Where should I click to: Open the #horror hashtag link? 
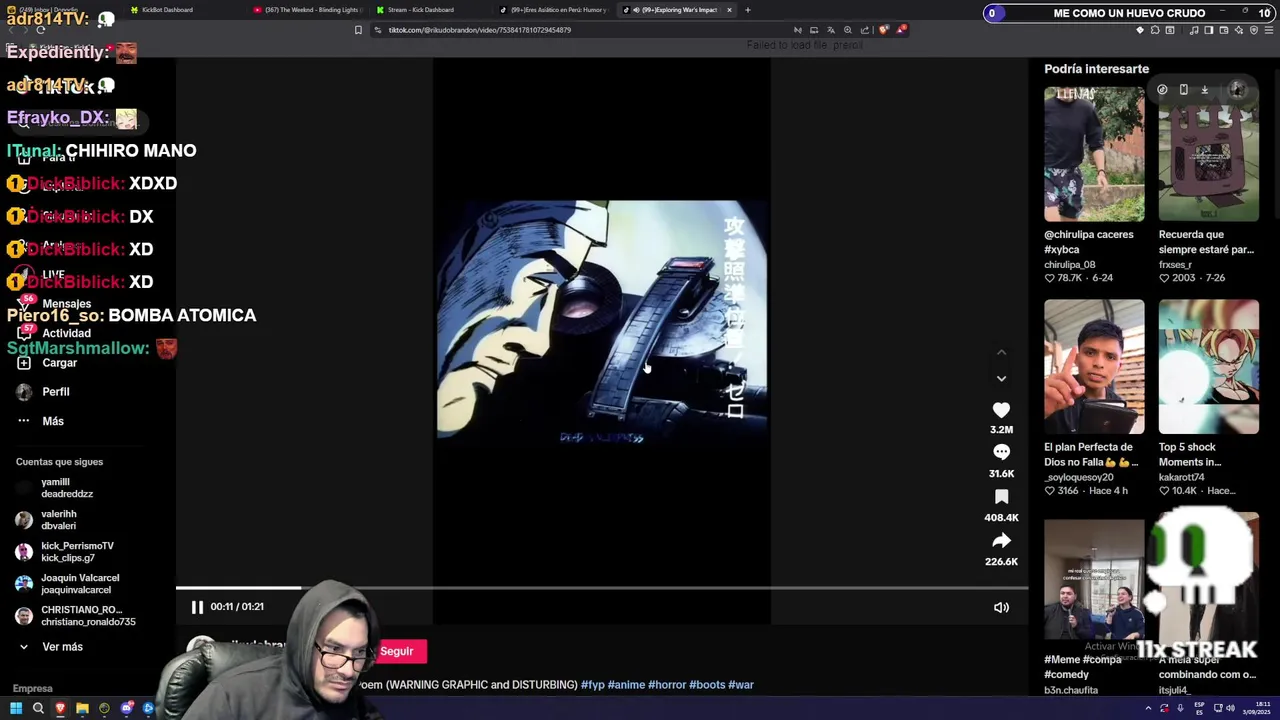coord(667,685)
